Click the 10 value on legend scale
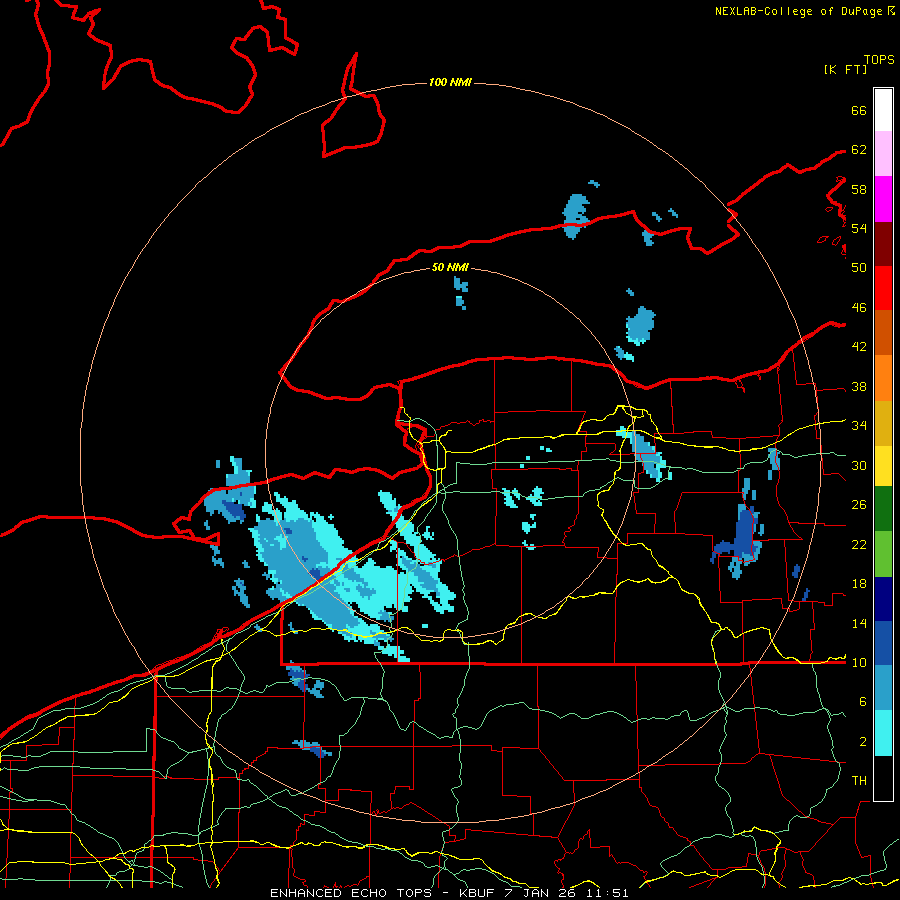Viewport: 900px width, 900px height. click(859, 663)
